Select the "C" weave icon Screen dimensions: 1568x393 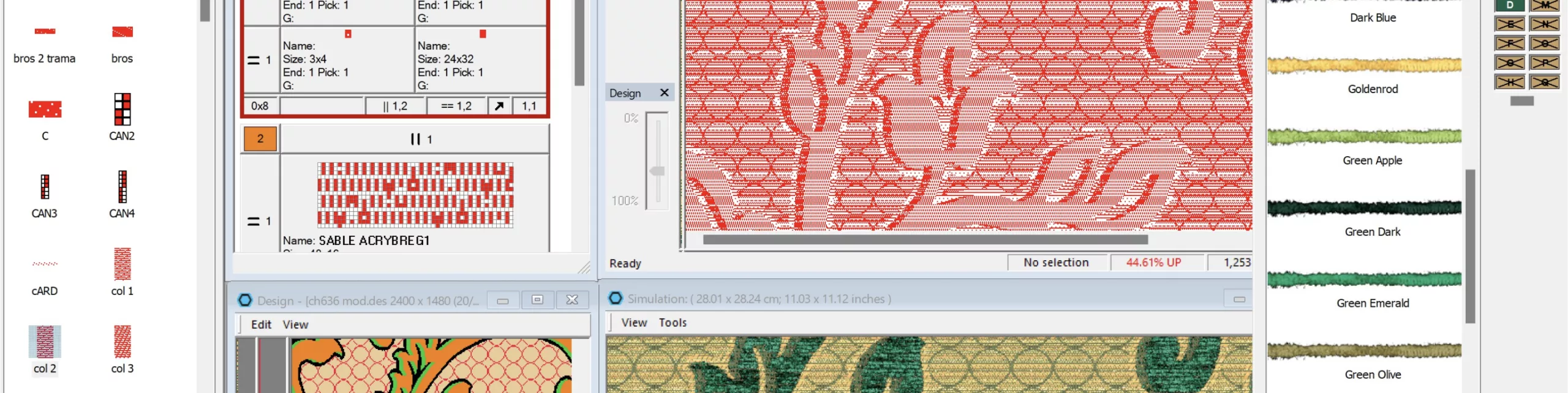pyautogui.click(x=45, y=109)
